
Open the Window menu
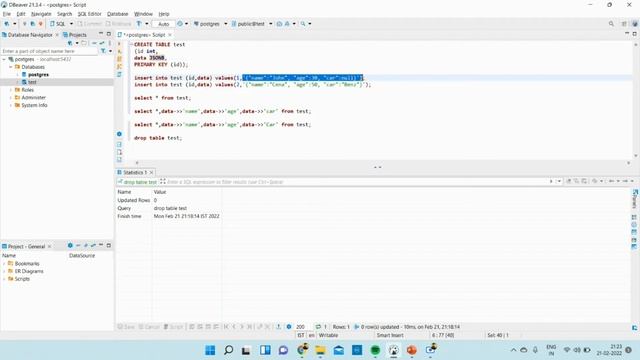(143, 14)
